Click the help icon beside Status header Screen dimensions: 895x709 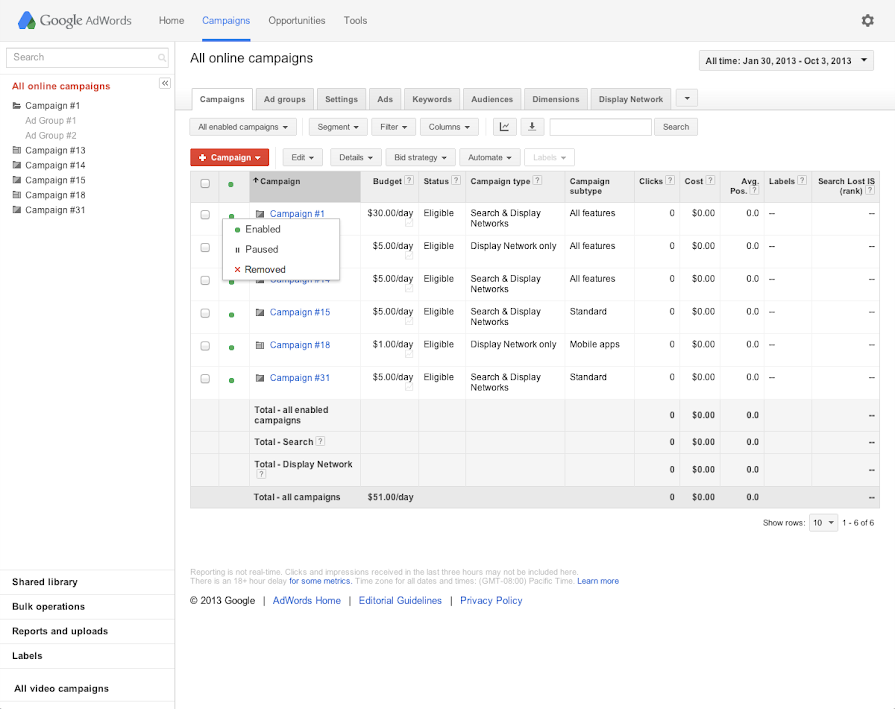455,180
